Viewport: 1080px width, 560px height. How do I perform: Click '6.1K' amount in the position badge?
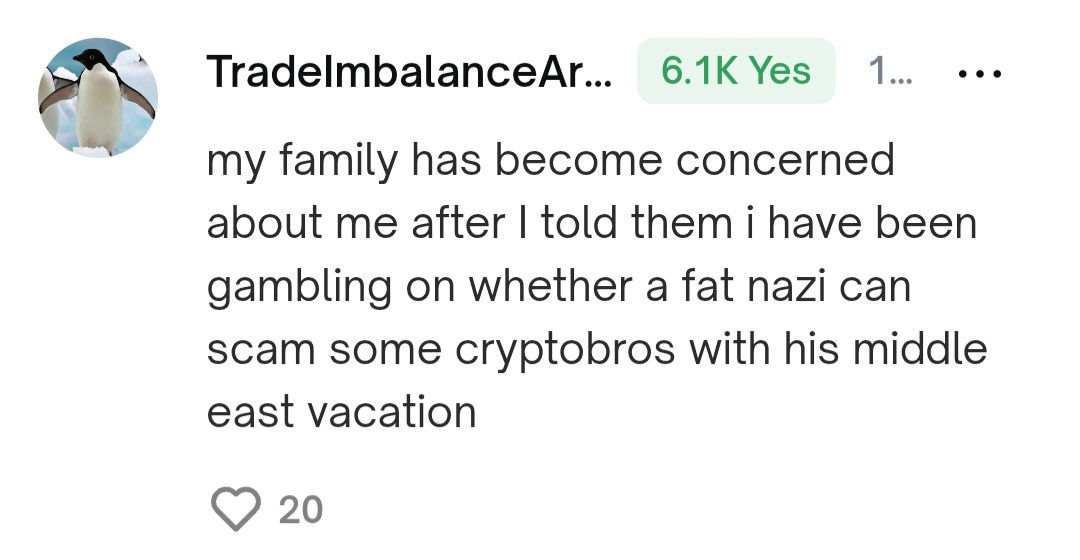(699, 71)
